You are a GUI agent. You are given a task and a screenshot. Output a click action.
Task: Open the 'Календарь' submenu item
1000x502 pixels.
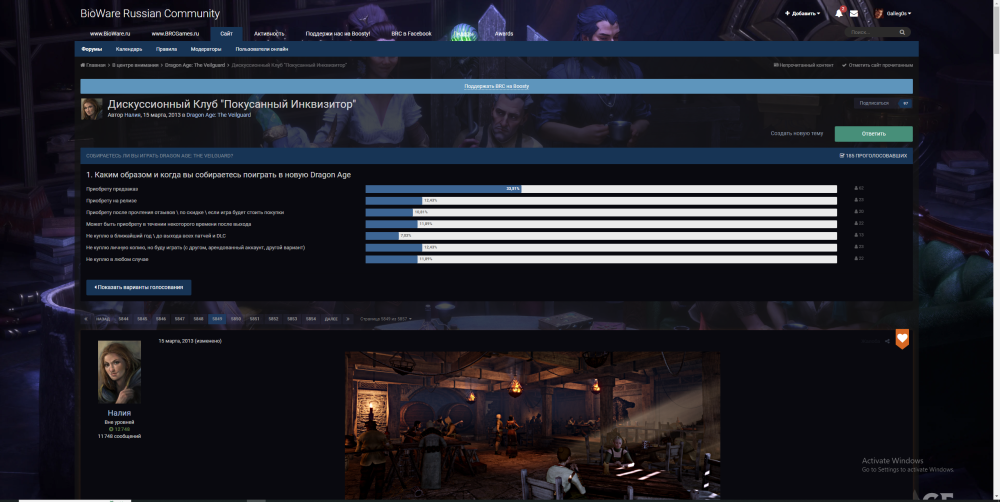[128, 48]
